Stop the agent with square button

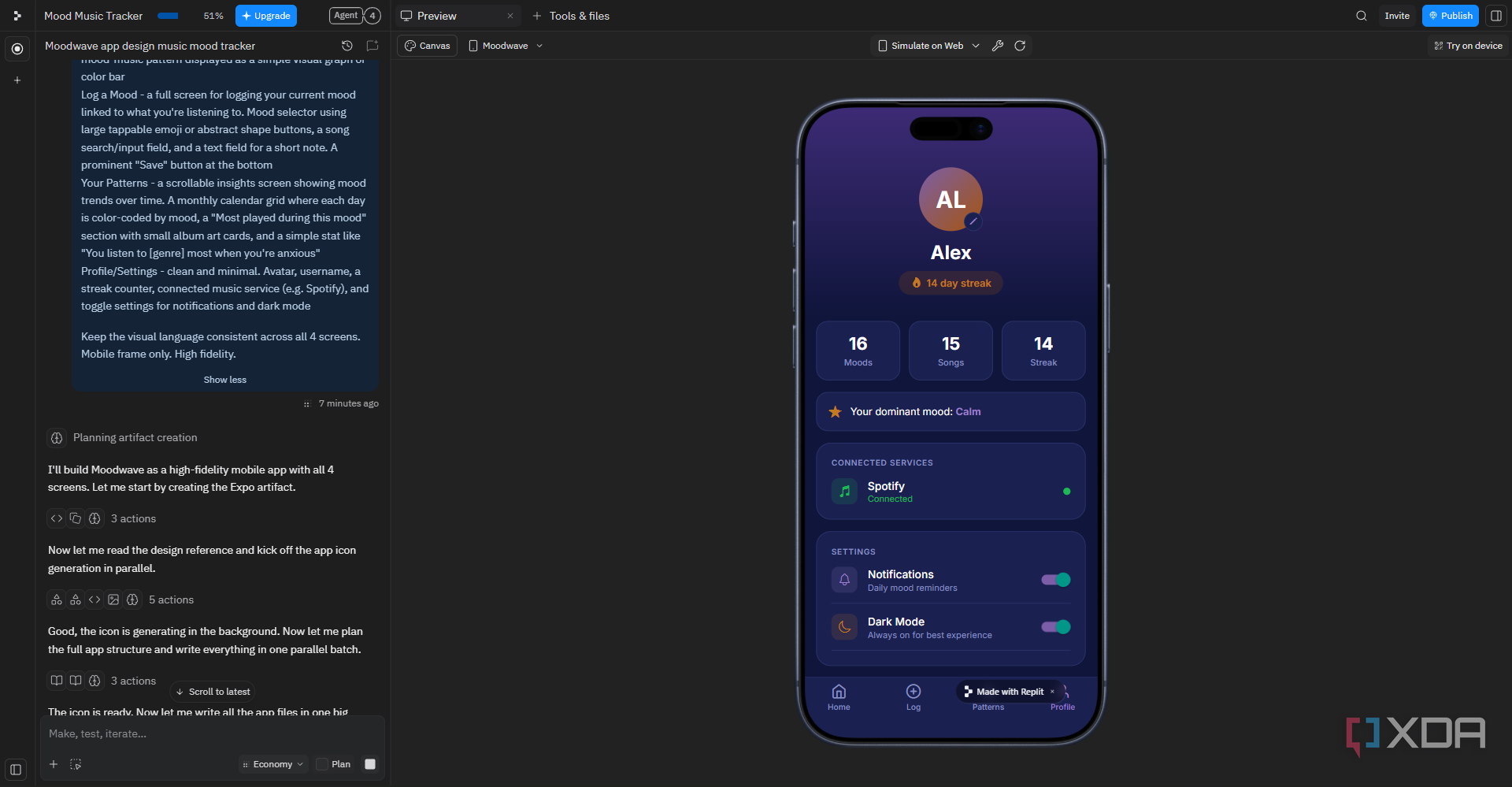point(370,764)
